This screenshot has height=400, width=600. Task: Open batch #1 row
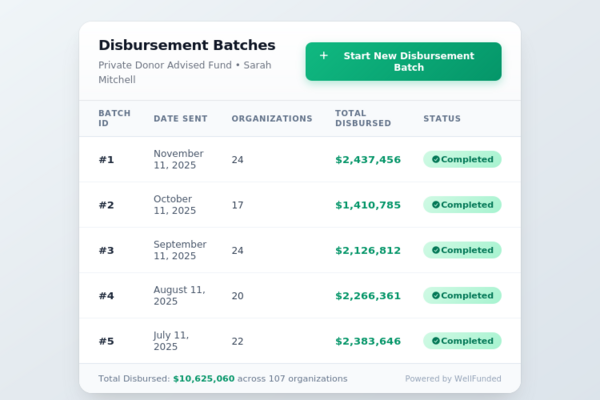106,160
